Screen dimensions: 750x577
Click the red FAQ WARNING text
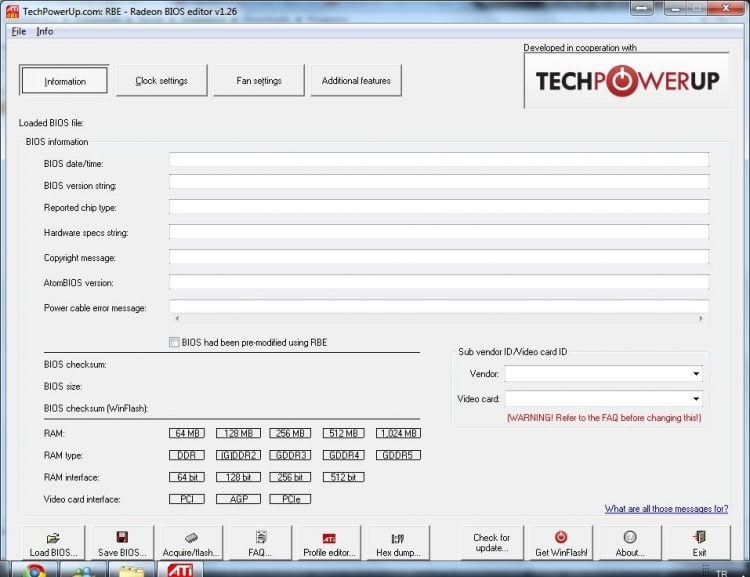[x=604, y=418]
